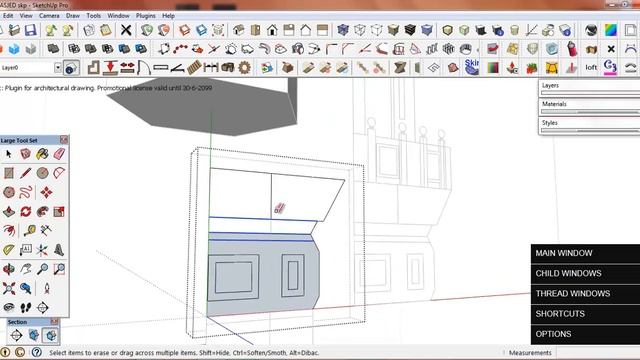Open the Tools menu
This screenshot has width=640, height=360.
pos(93,16)
